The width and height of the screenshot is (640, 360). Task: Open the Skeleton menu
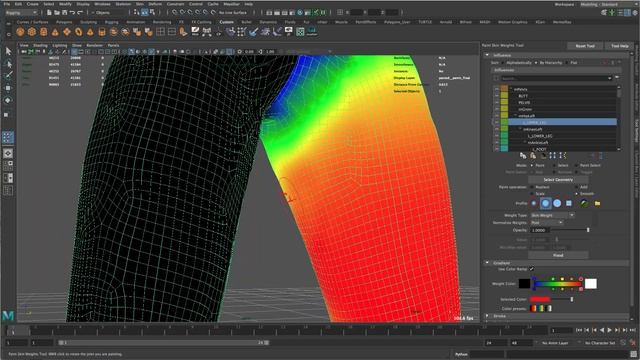[123, 4]
